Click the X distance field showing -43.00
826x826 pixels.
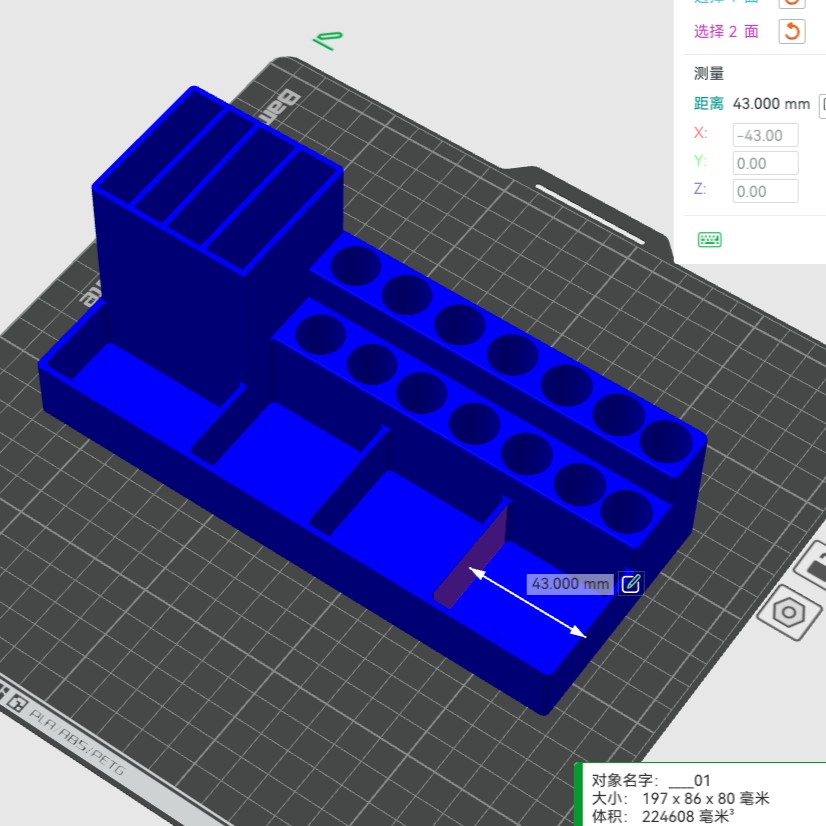(765, 135)
